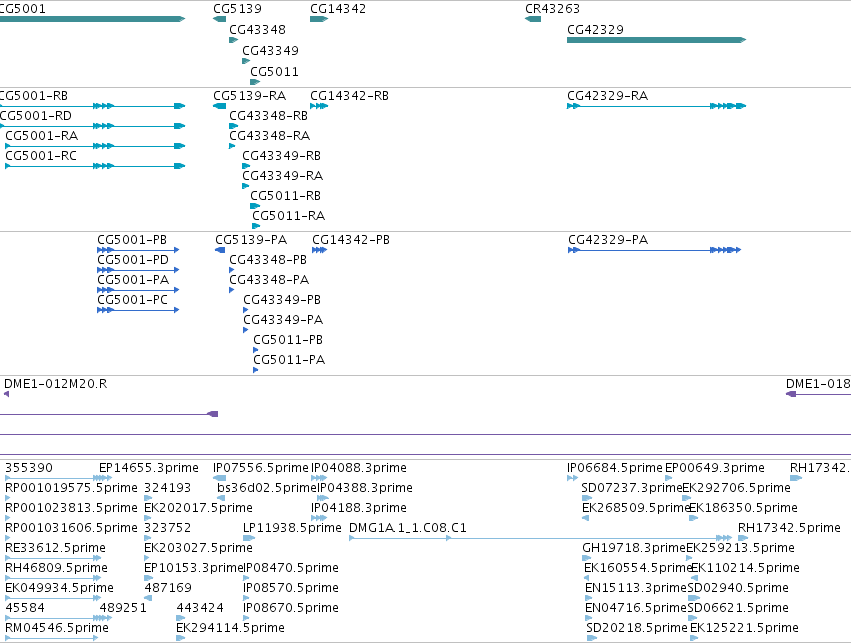
Task: Select the CG42329-RA transcript label
Action: pos(607,96)
